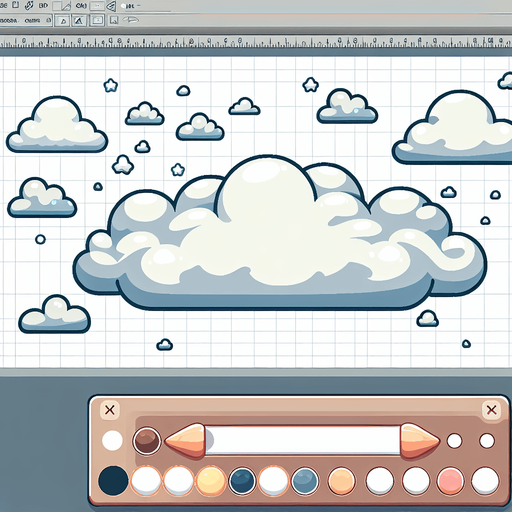This screenshot has height=512, width=512.
Task: Select the large central cloud on the canvas
Action: coord(279,233)
